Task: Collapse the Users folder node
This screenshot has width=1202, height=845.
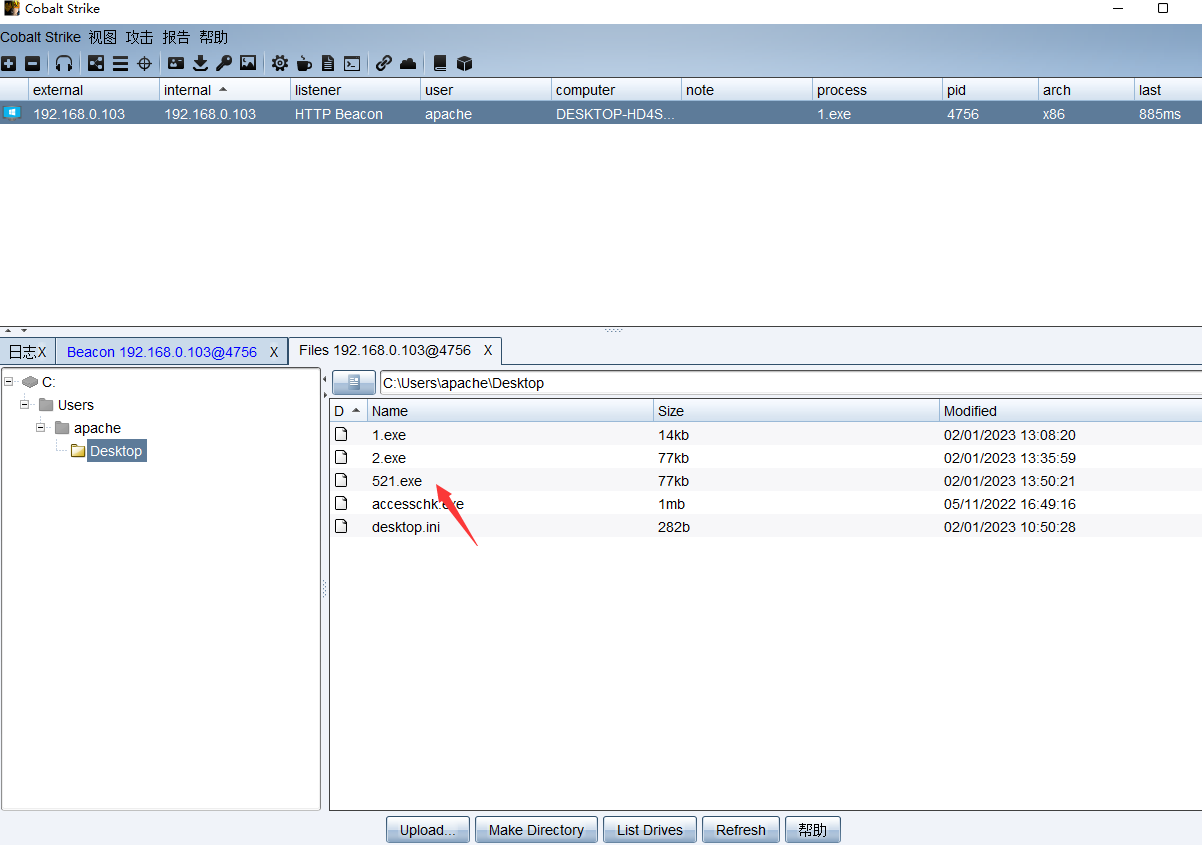Action: [25, 405]
